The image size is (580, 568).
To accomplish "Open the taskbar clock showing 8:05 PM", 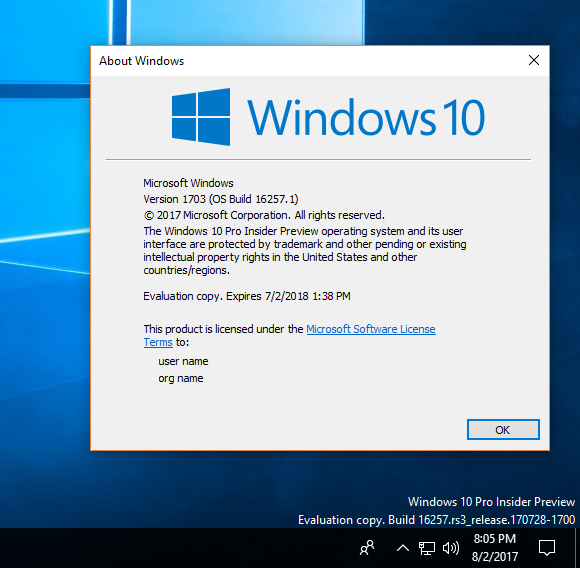I will (495, 548).
